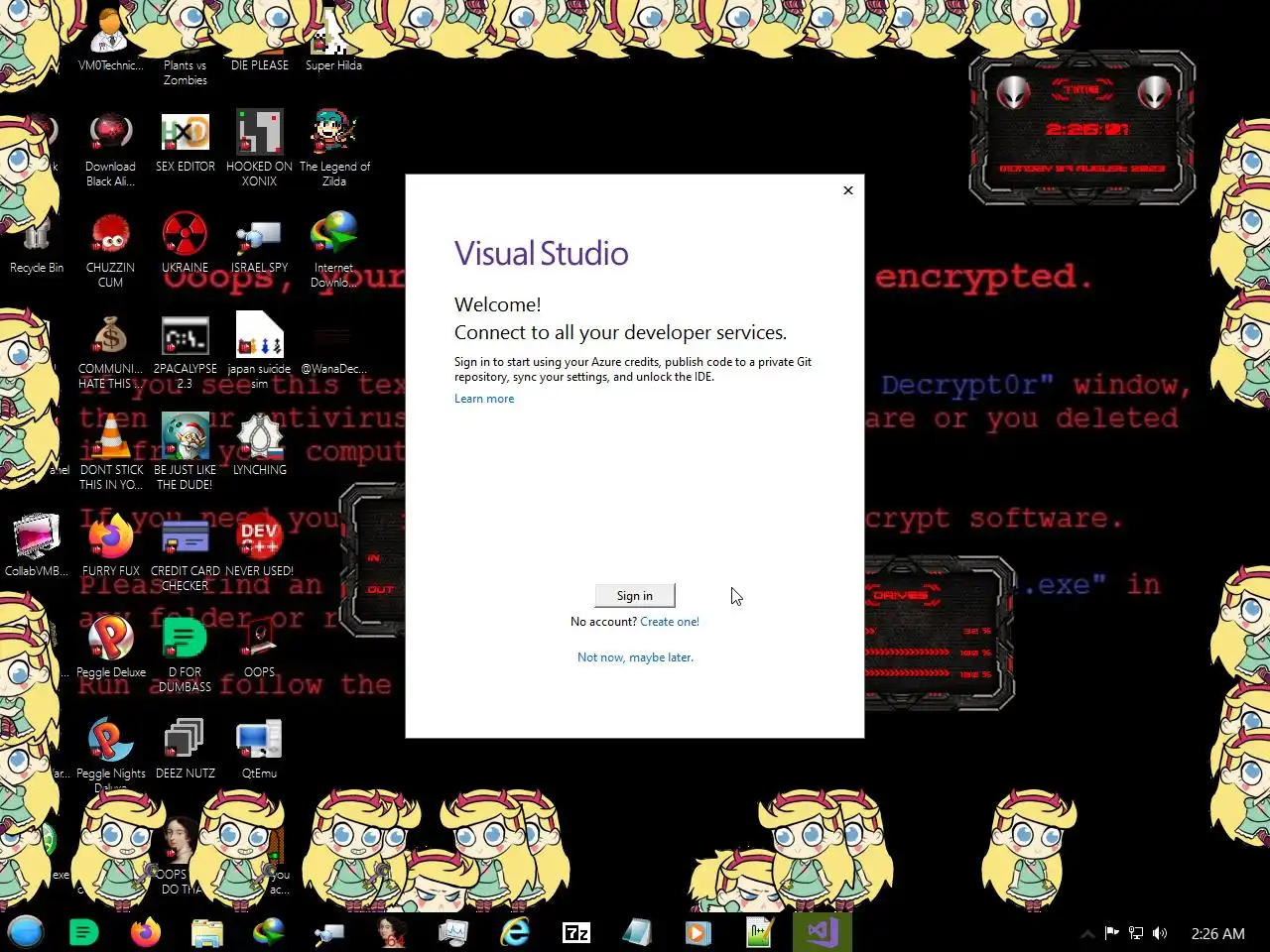
Task: Show hidden system tray icons
Action: tap(1087, 933)
